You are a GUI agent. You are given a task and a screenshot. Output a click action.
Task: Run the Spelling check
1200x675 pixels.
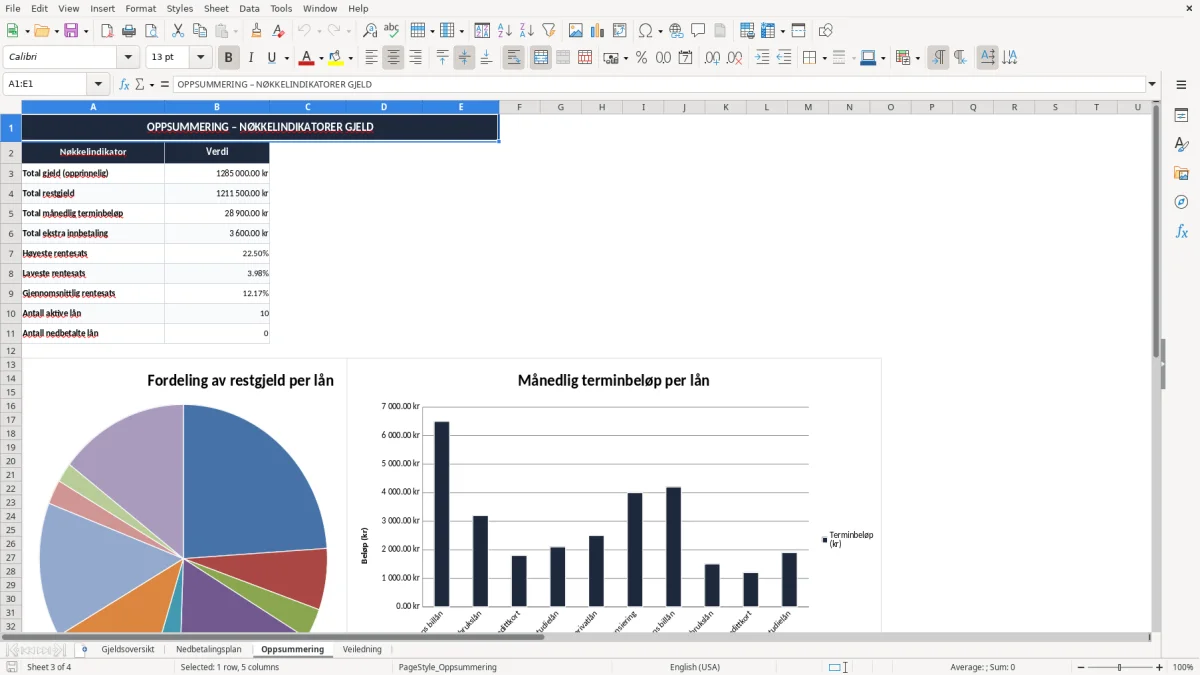392,31
